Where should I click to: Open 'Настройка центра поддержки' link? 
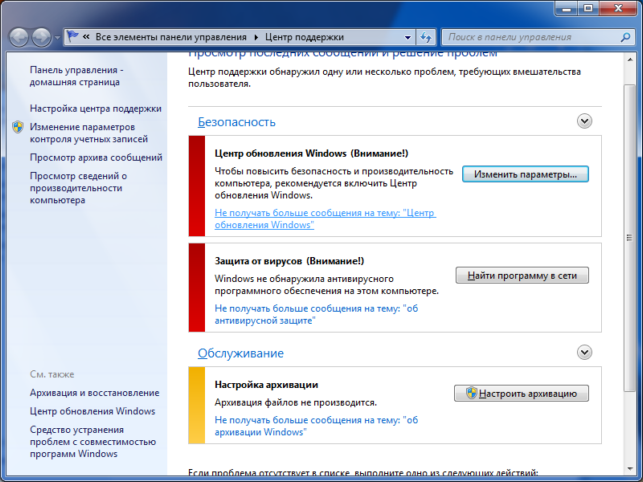point(96,109)
